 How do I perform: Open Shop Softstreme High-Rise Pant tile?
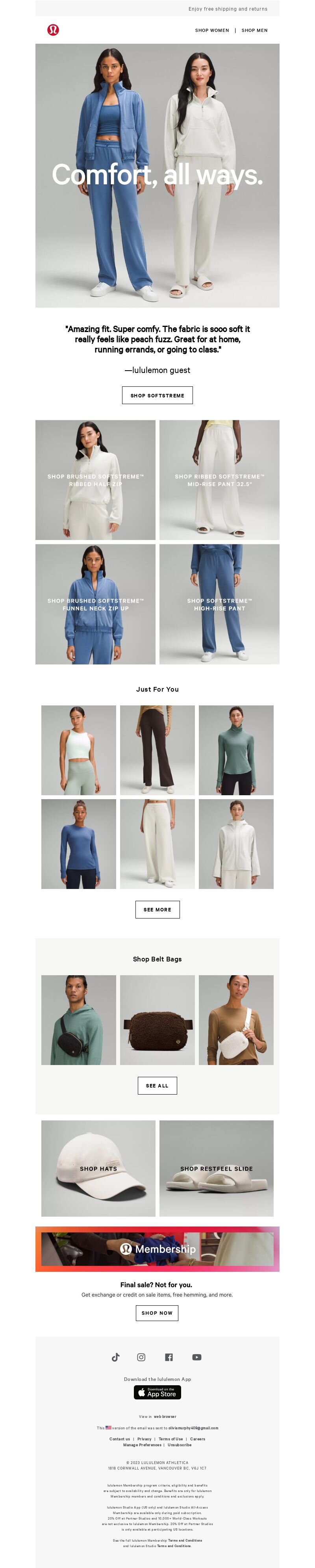click(220, 604)
